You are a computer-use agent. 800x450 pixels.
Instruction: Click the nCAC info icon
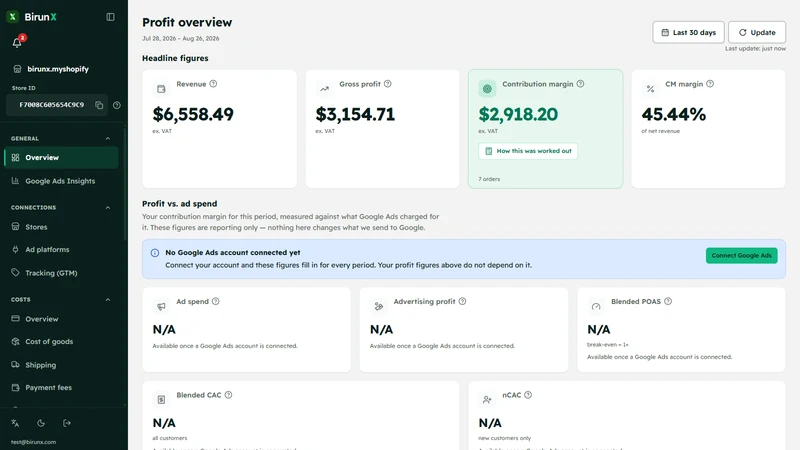pyautogui.click(x=528, y=394)
